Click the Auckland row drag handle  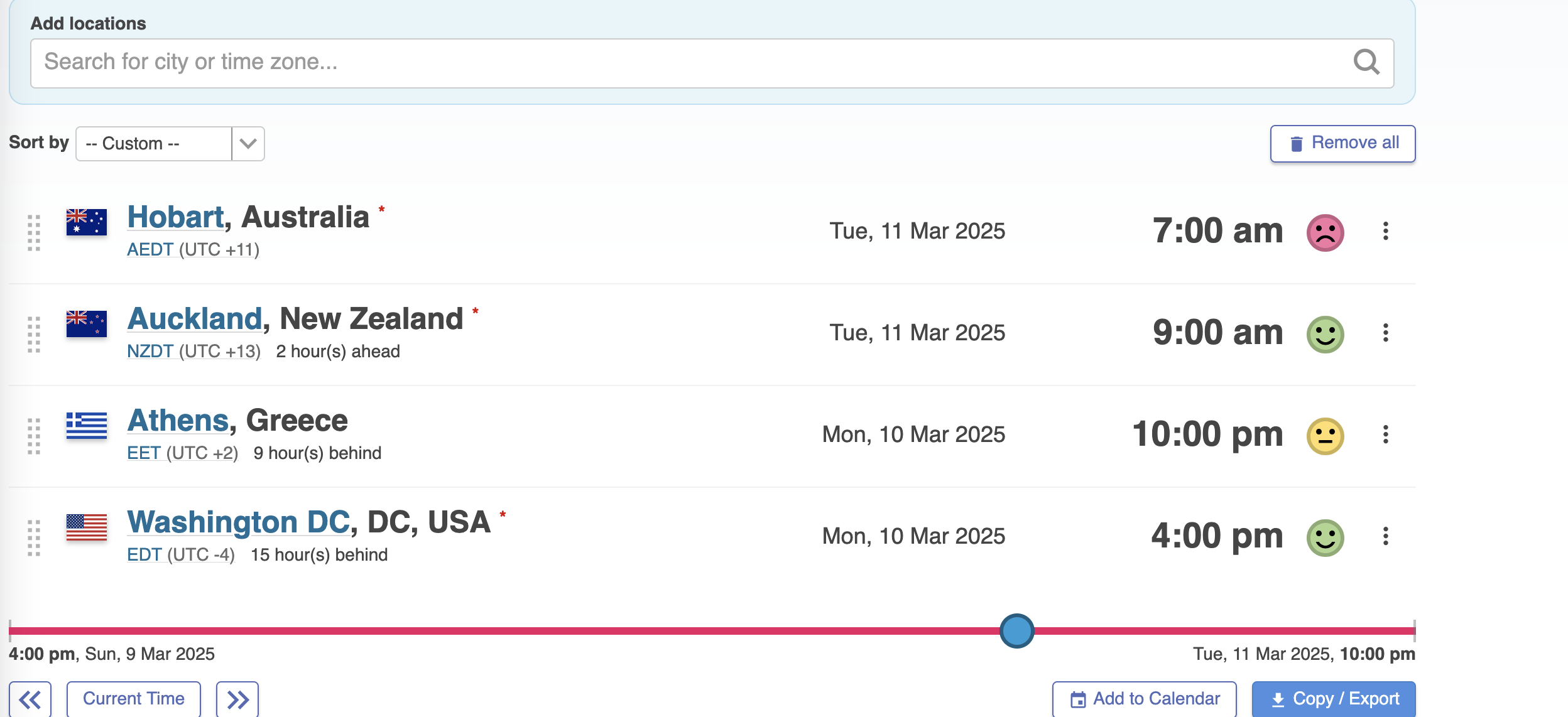(x=34, y=334)
